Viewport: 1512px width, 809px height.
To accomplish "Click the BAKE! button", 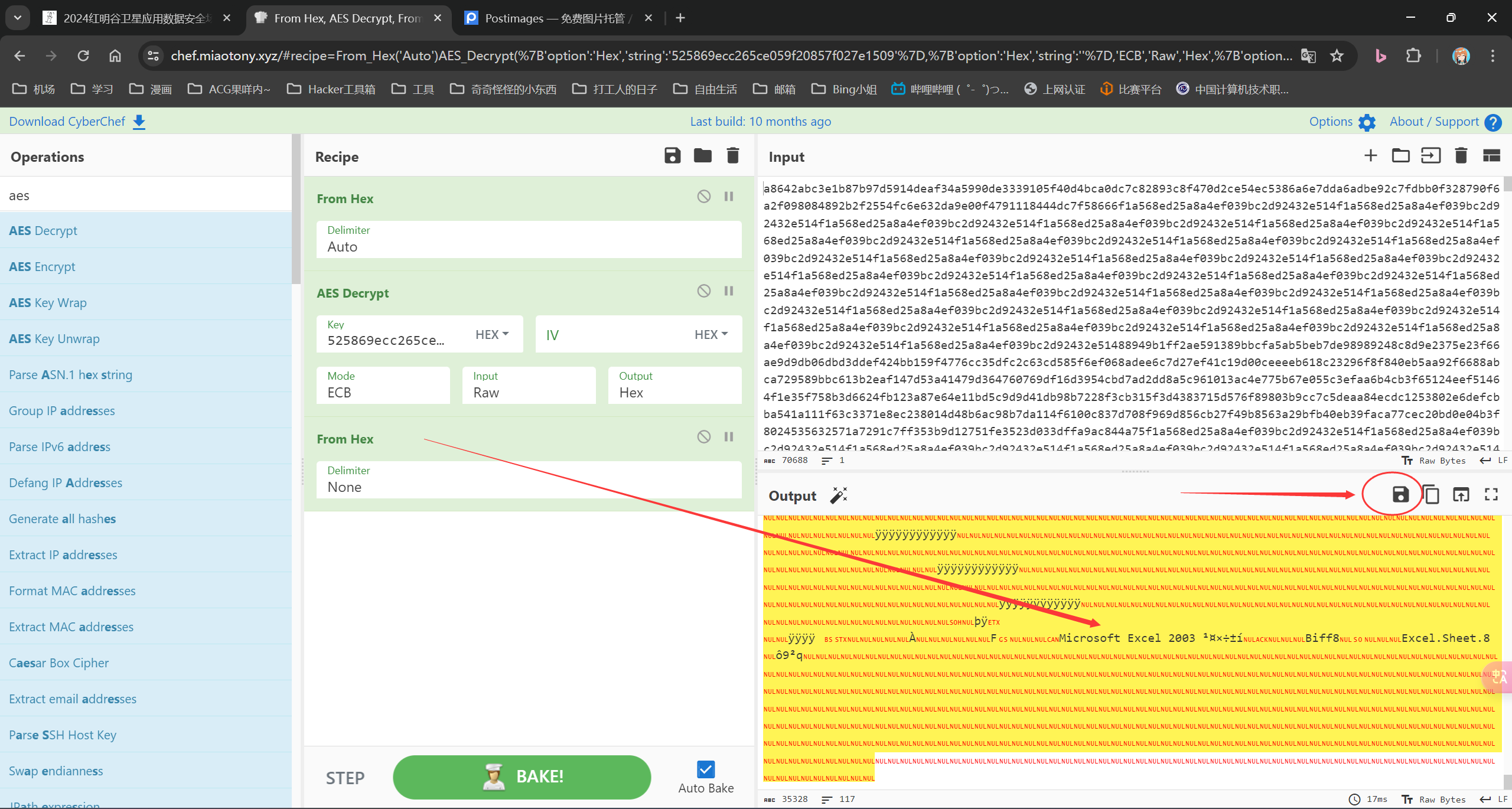I will 522,777.
